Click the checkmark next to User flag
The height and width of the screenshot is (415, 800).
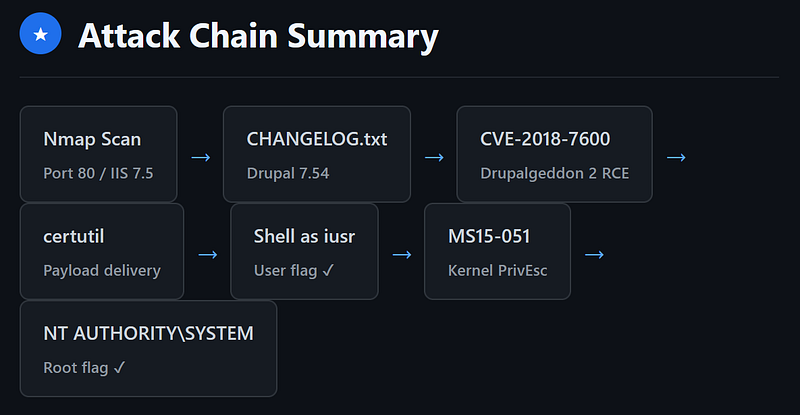click(328, 270)
